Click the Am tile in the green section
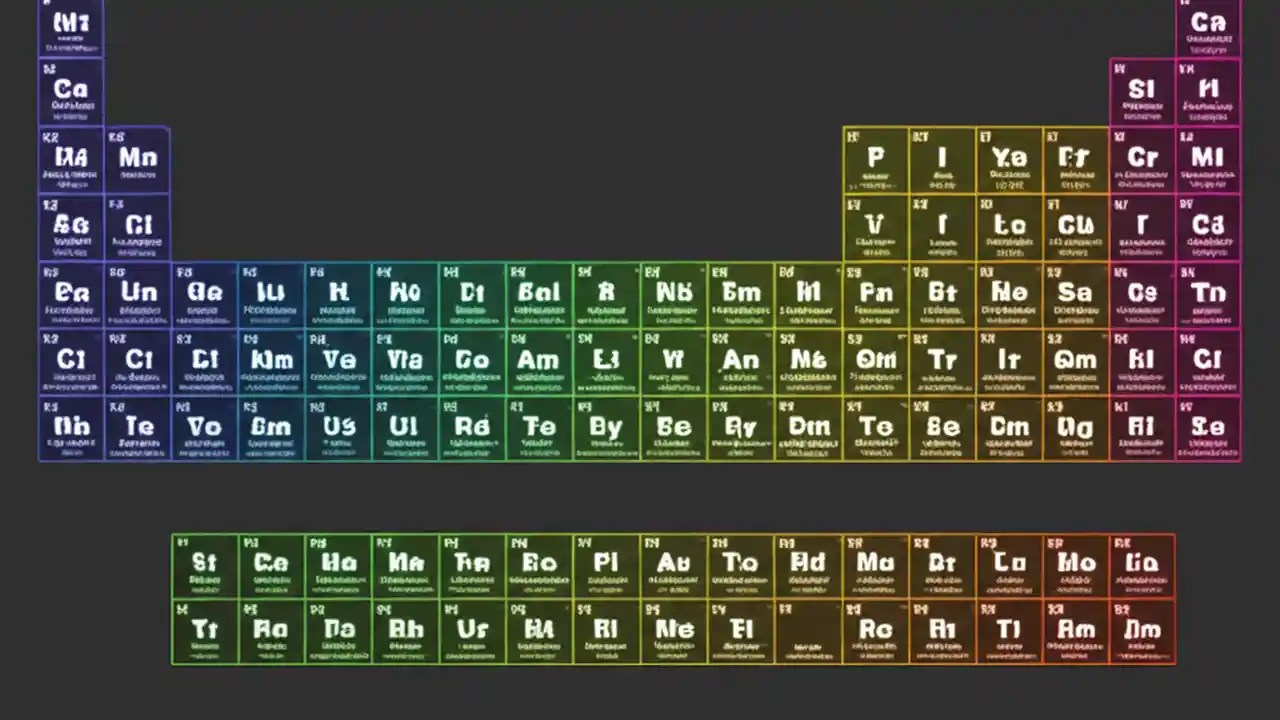 pyautogui.click(x=538, y=360)
